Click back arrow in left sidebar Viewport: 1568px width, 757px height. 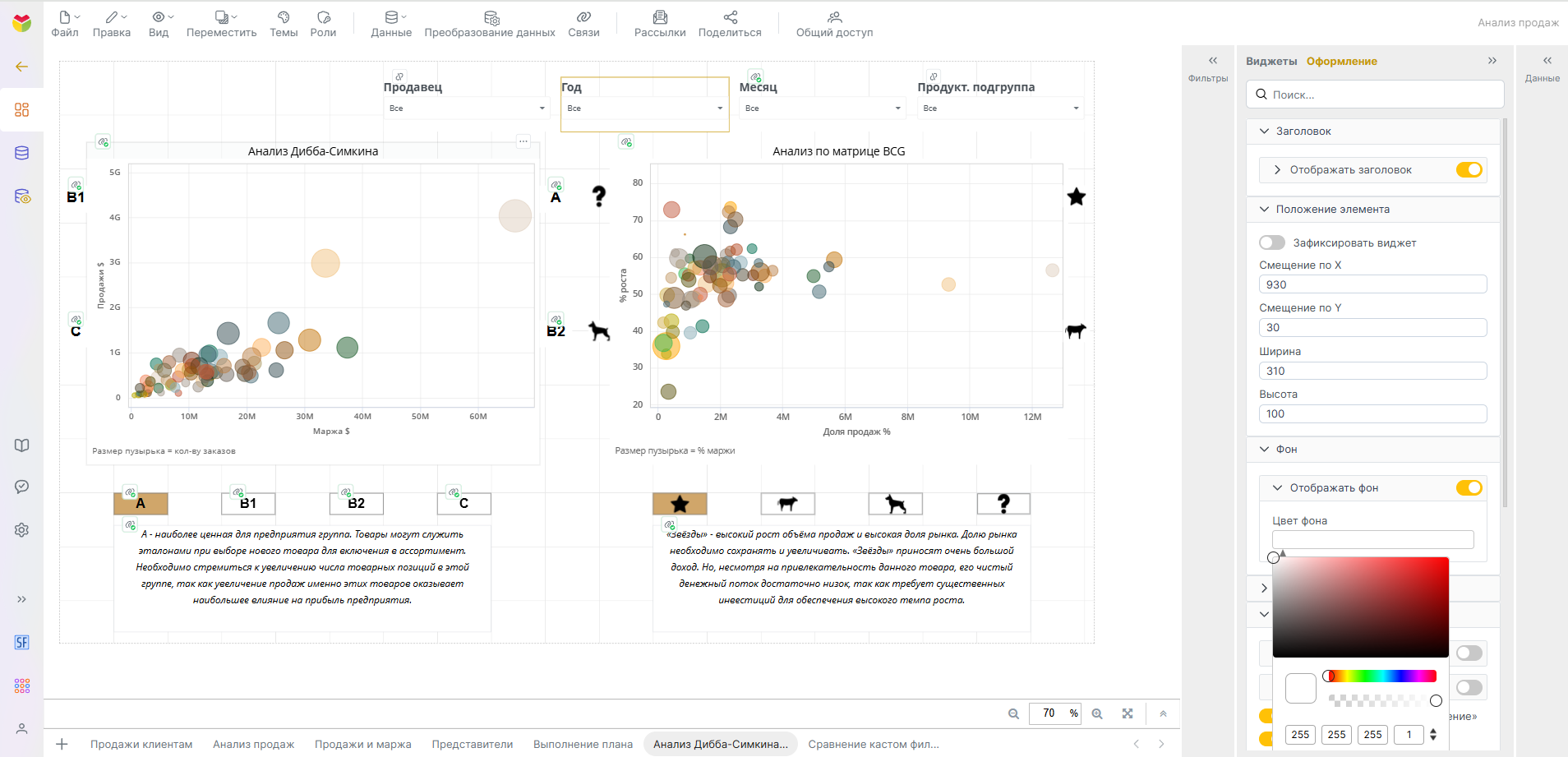[x=22, y=67]
